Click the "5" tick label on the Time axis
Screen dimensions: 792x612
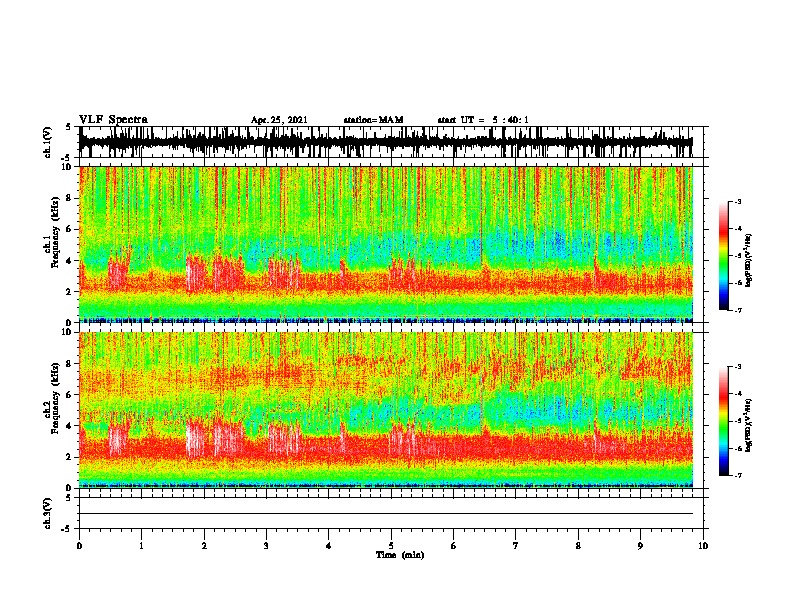[391, 546]
